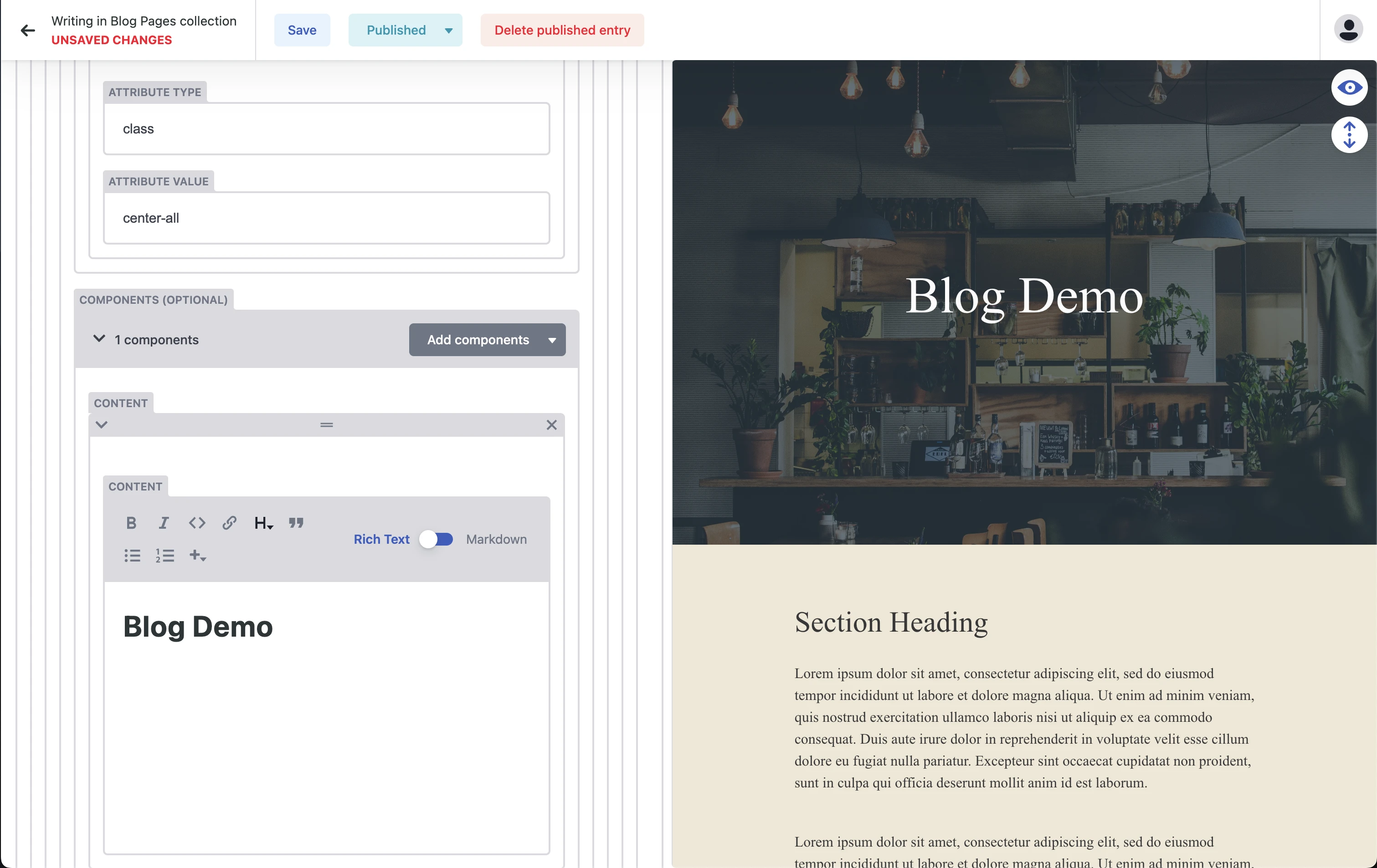Open the user account avatar menu
Screen dimensions: 1377x868
click(1348, 29)
